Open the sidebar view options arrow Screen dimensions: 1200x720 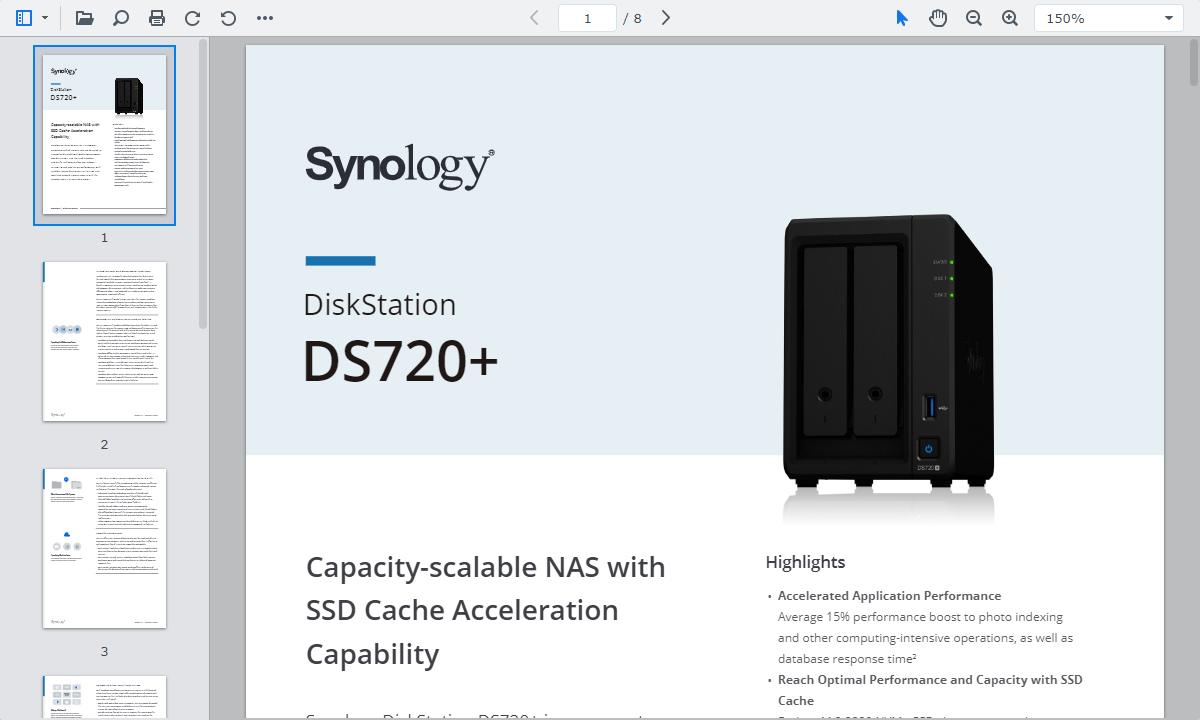point(44,17)
